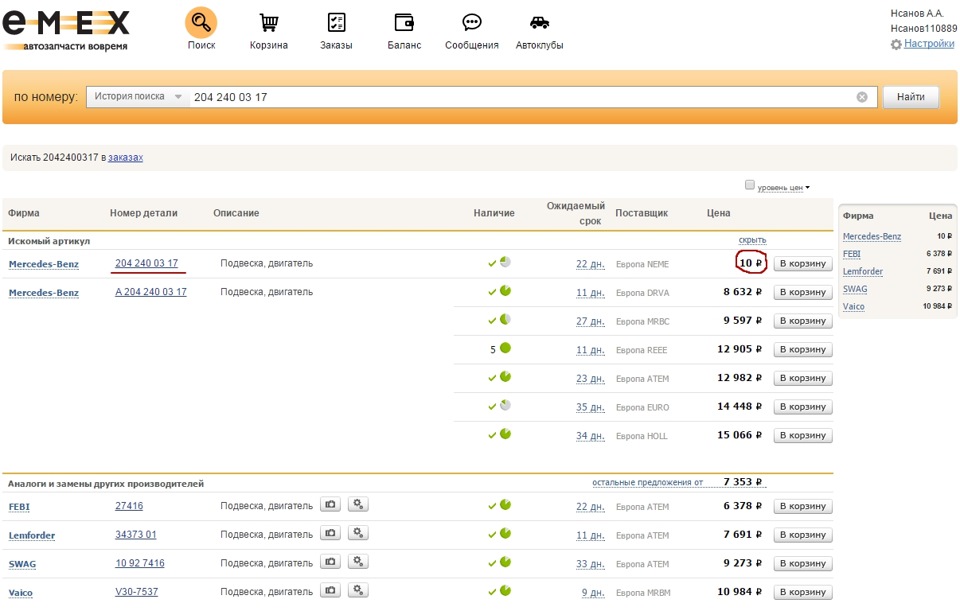Click the 22 дн. term in NEME row
The image size is (960, 611).
[x=590, y=264]
